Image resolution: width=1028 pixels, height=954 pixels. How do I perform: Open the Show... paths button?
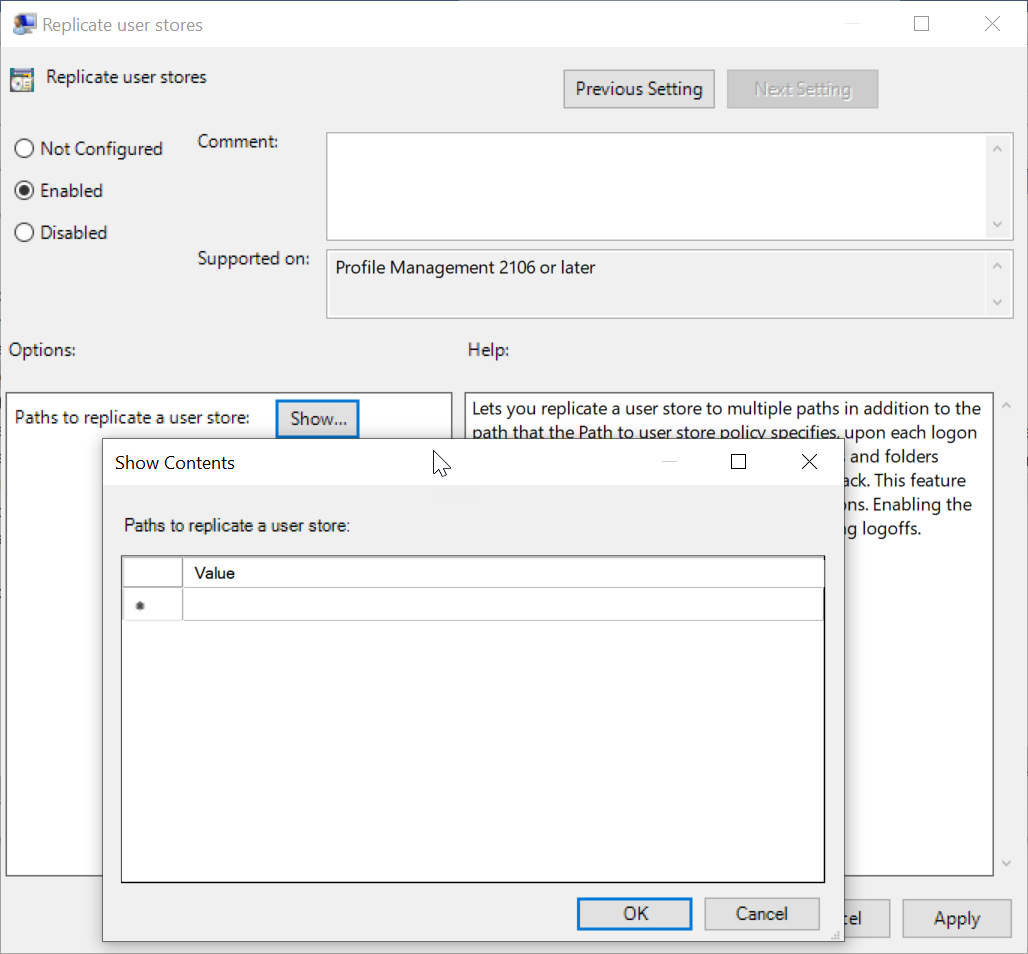click(317, 418)
